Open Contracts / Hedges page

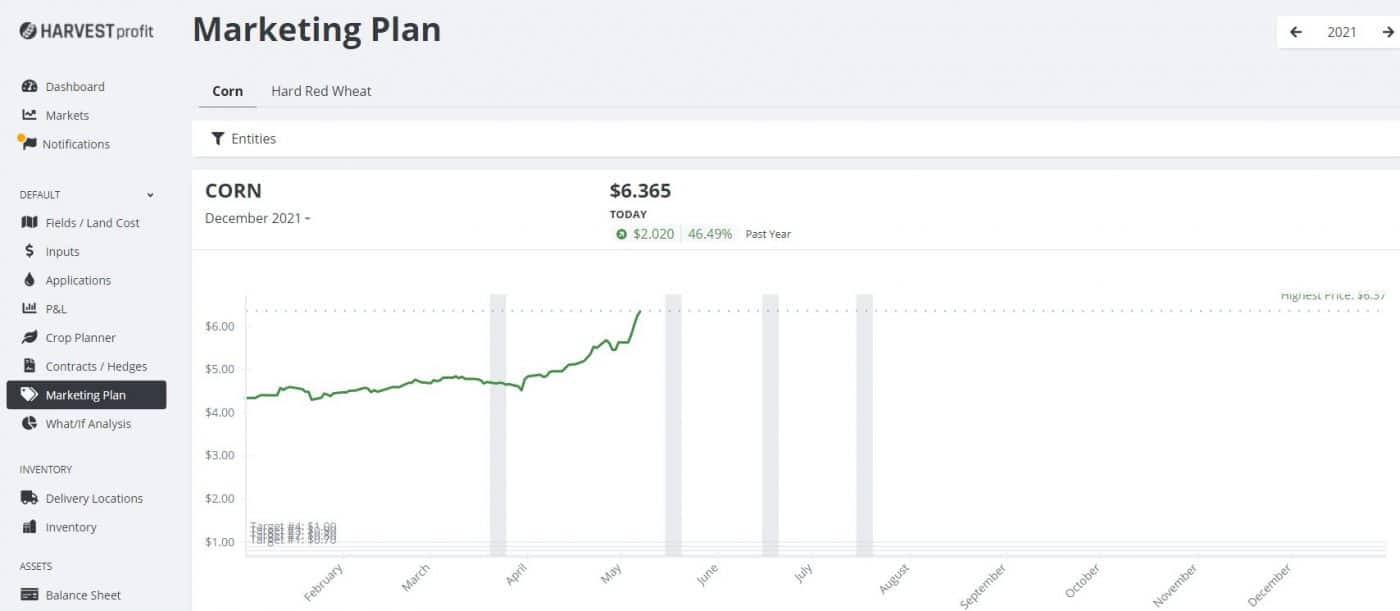pos(96,367)
